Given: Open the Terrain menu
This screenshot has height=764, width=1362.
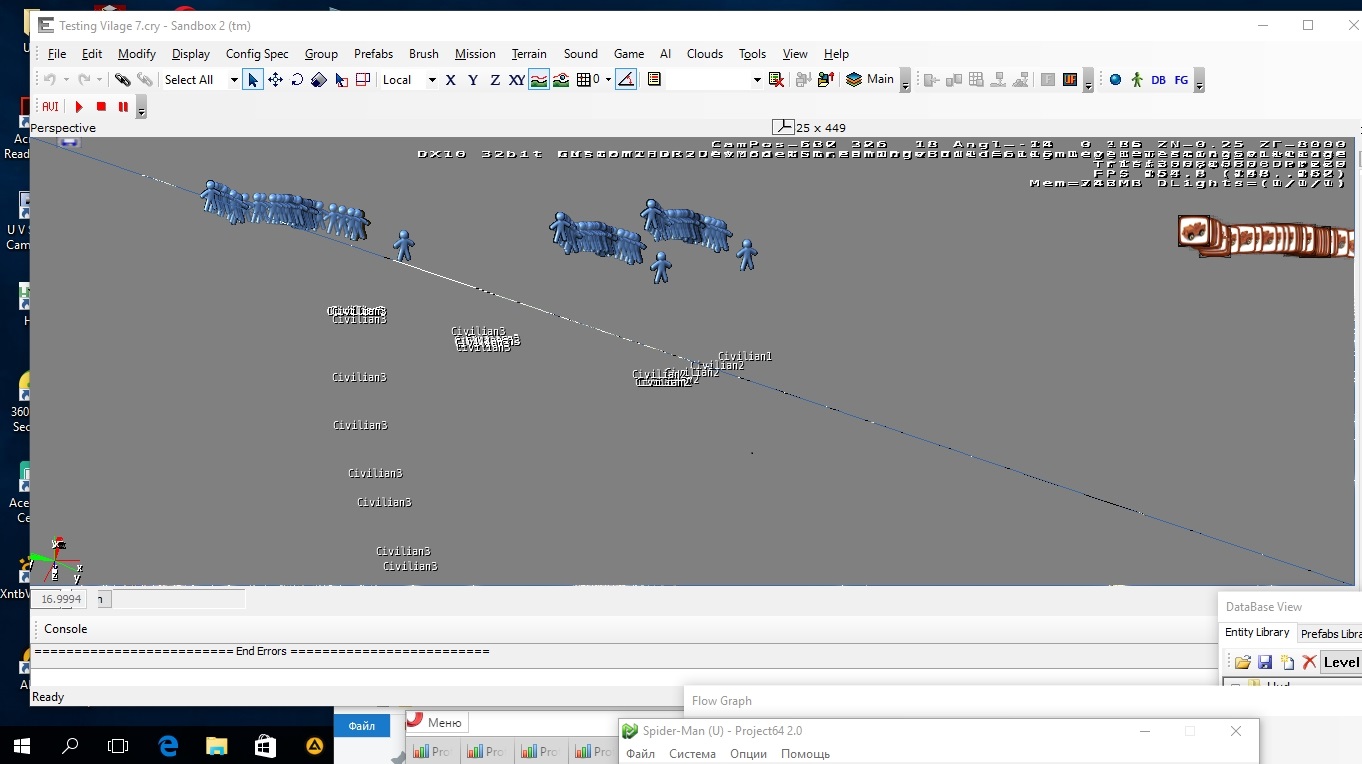Looking at the screenshot, I should click(x=529, y=54).
